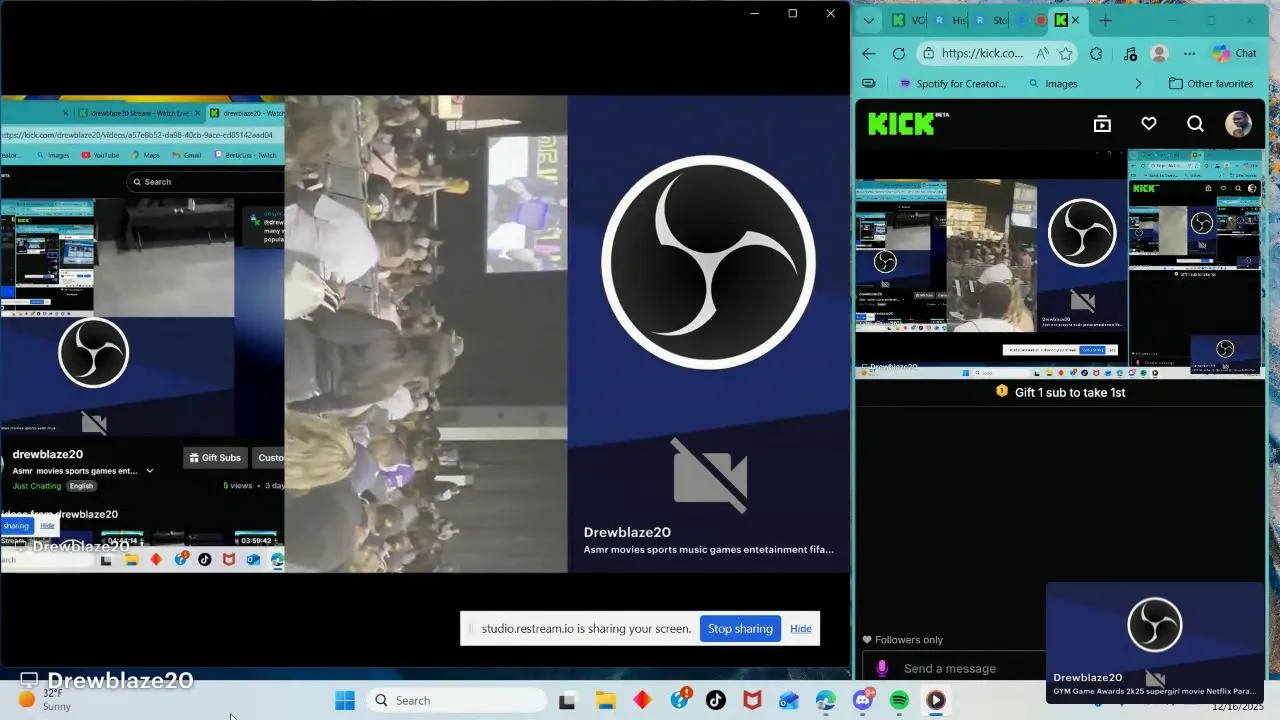Open Microsoft Edge from taskbar
The height and width of the screenshot is (720, 1280).
(825, 700)
